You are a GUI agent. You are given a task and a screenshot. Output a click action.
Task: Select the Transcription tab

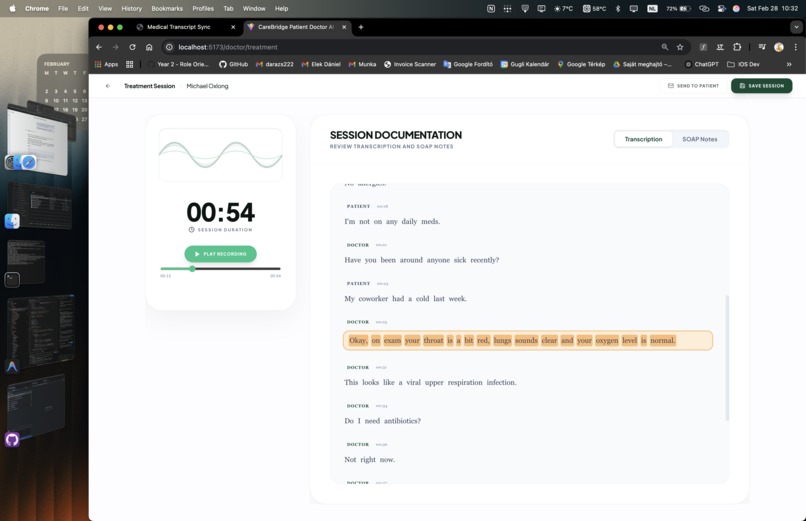tap(643, 139)
